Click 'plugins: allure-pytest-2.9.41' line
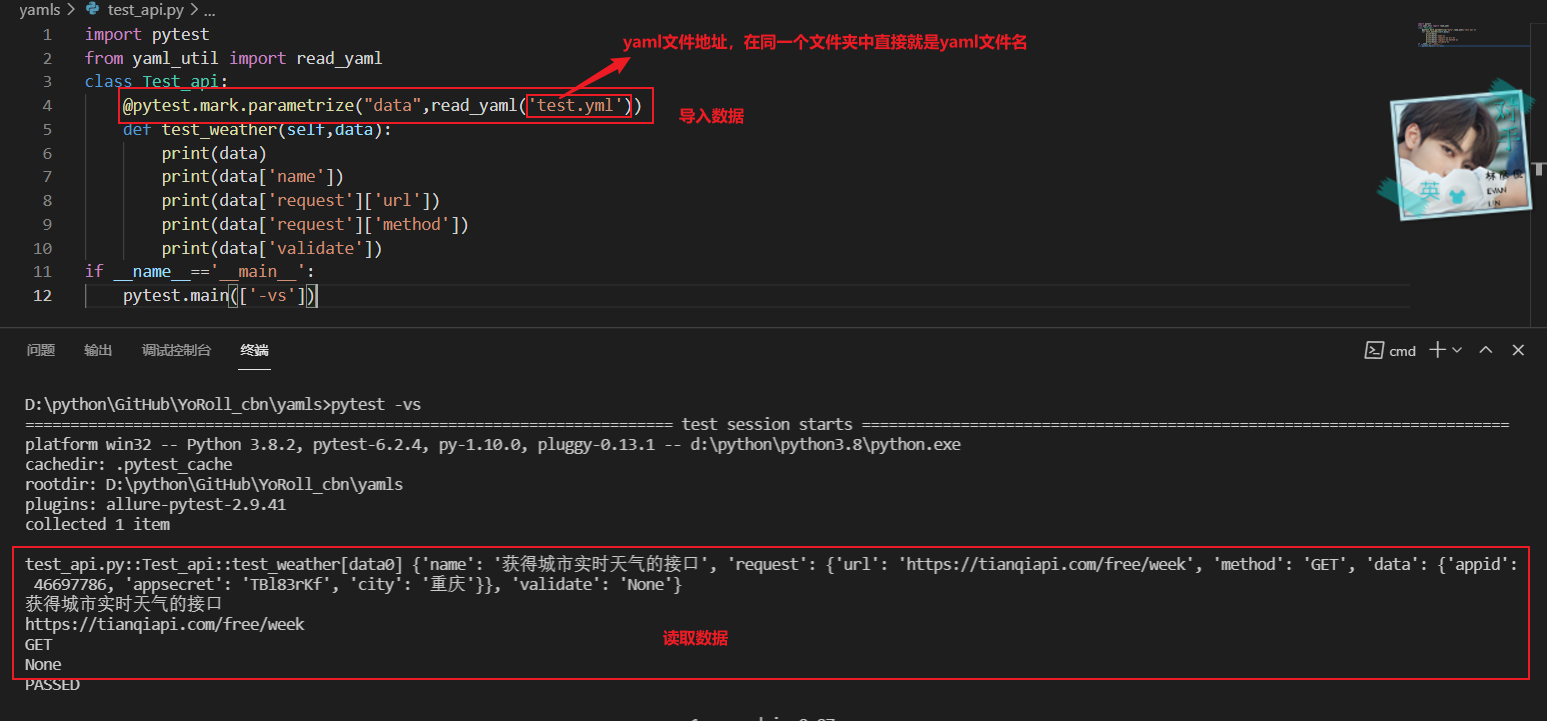This screenshot has height=721, width=1547. (x=156, y=505)
